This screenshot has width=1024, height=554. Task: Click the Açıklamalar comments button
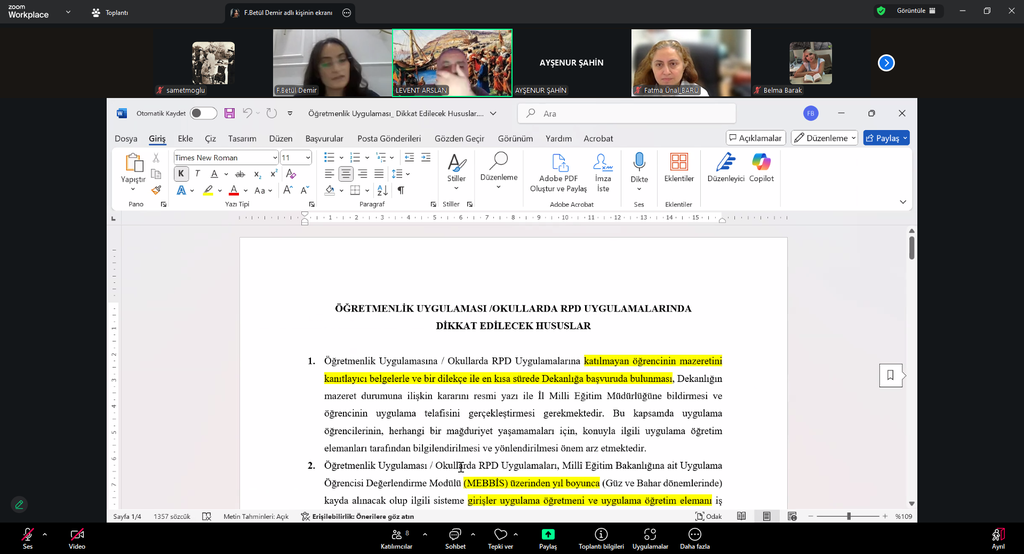[x=755, y=138]
